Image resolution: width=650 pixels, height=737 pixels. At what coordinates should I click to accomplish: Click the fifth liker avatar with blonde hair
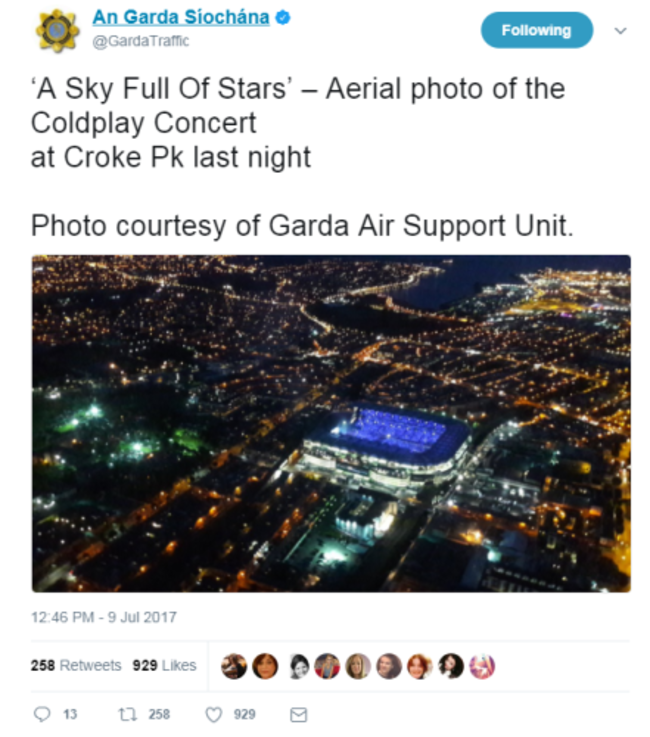[358, 666]
